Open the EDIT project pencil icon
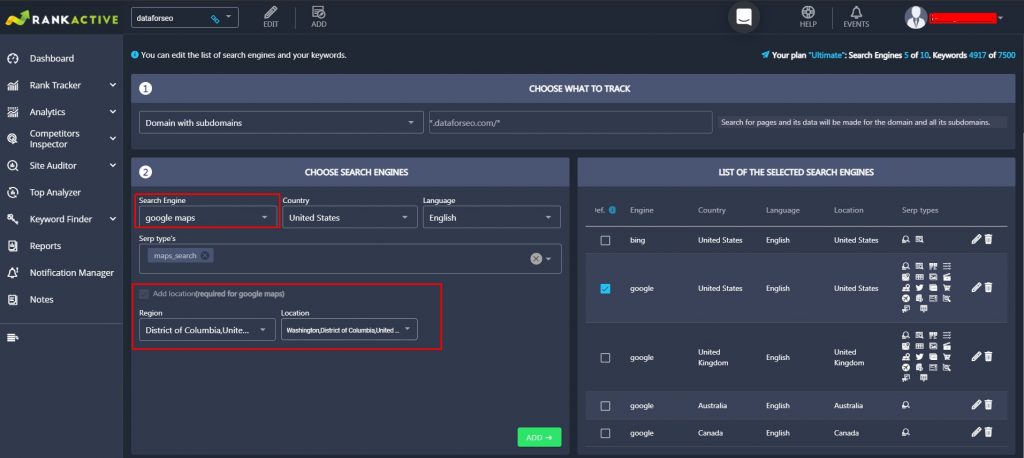 pos(270,12)
